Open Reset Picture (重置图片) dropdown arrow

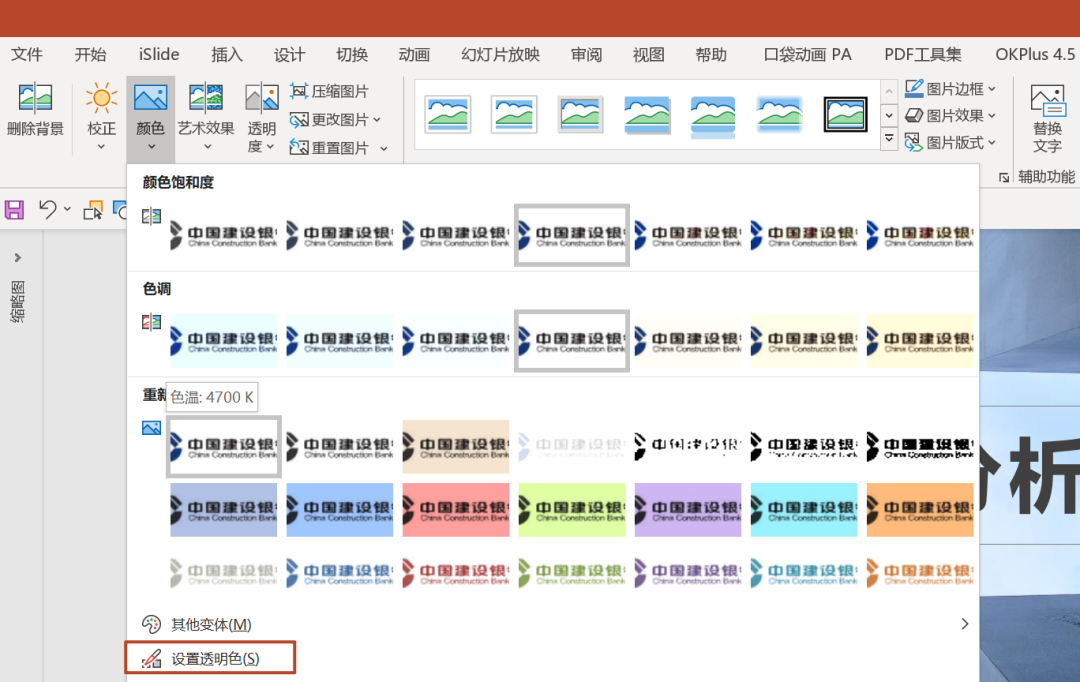384,148
